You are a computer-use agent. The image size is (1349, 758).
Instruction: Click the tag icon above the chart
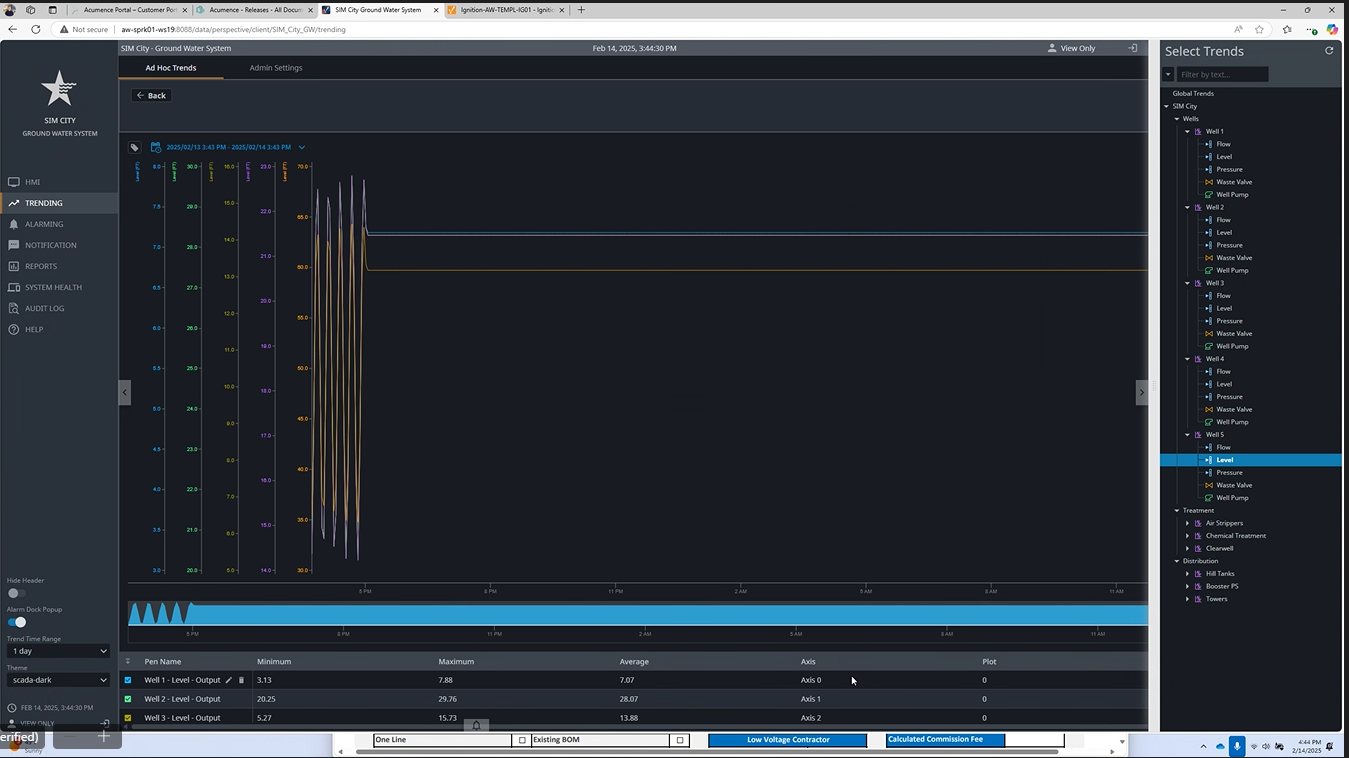135,147
